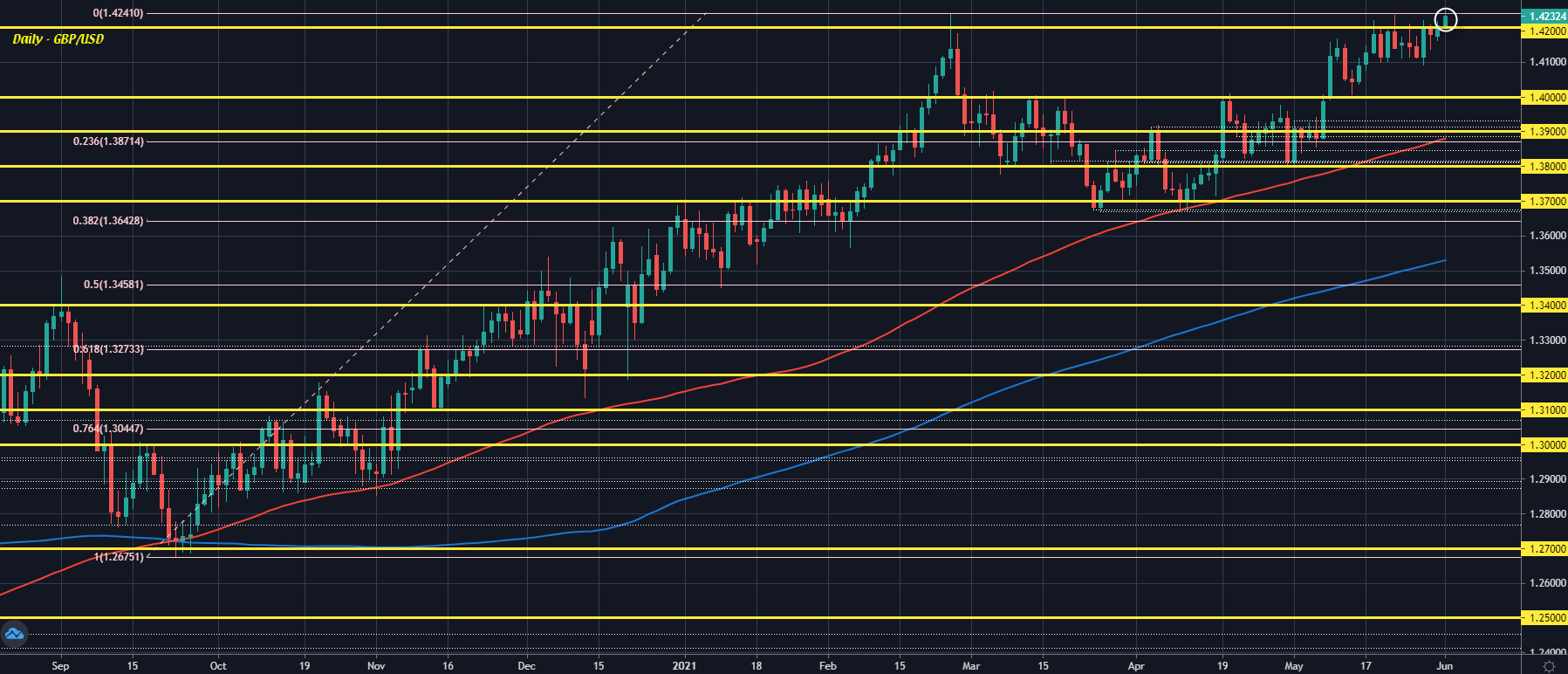
Task: Open chart settings gear icon
Action: (x=1549, y=666)
